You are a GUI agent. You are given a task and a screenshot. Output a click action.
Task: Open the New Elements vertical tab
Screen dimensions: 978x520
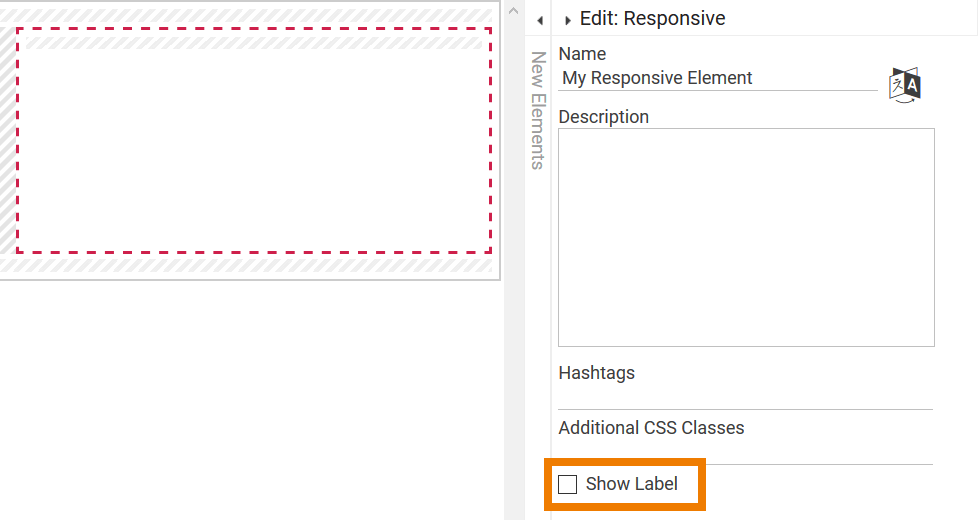point(538,110)
